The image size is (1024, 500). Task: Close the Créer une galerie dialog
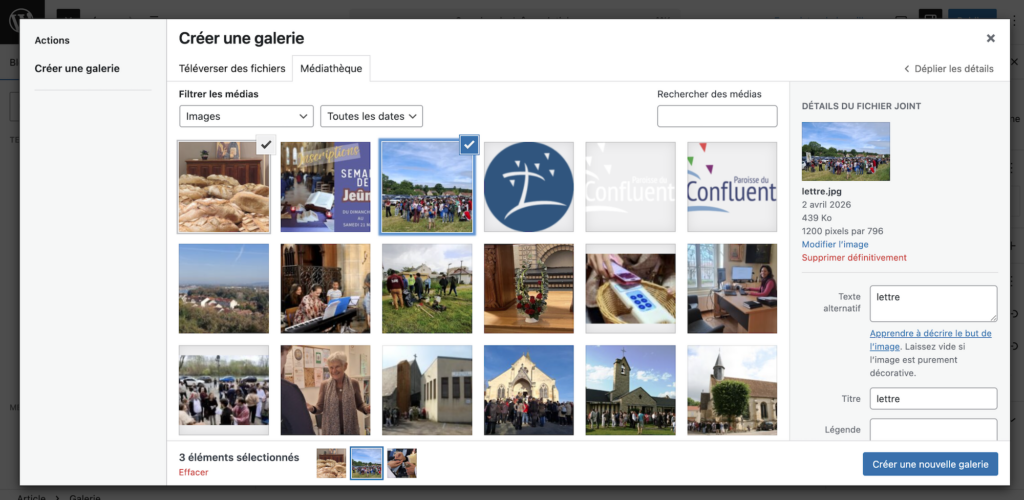(x=990, y=39)
